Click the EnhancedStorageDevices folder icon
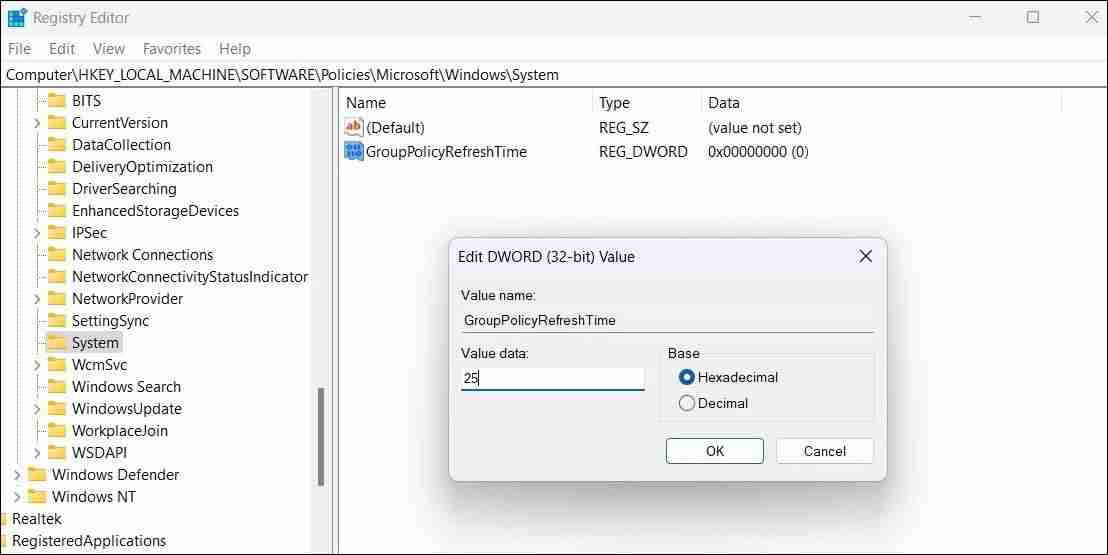 pos(57,210)
